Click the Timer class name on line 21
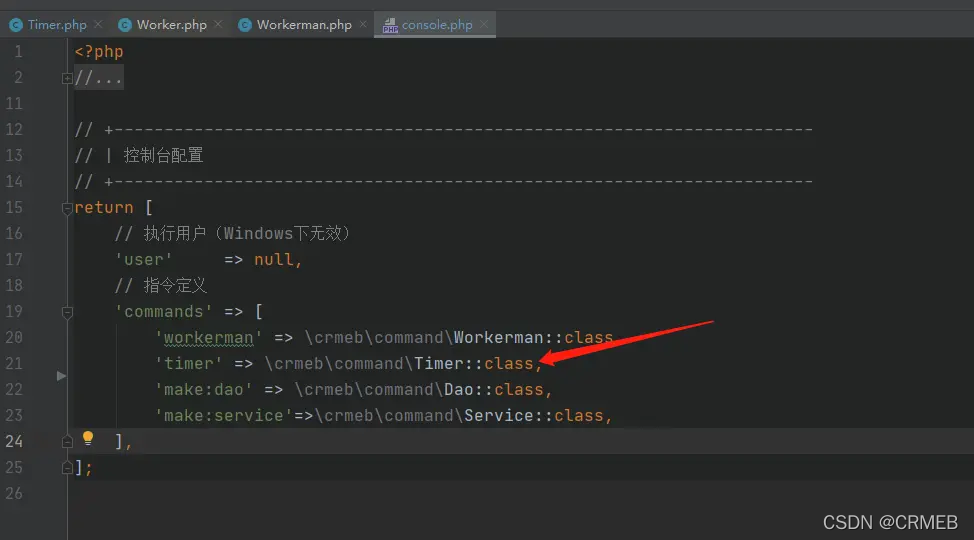This screenshot has width=974, height=540. point(439,364)
